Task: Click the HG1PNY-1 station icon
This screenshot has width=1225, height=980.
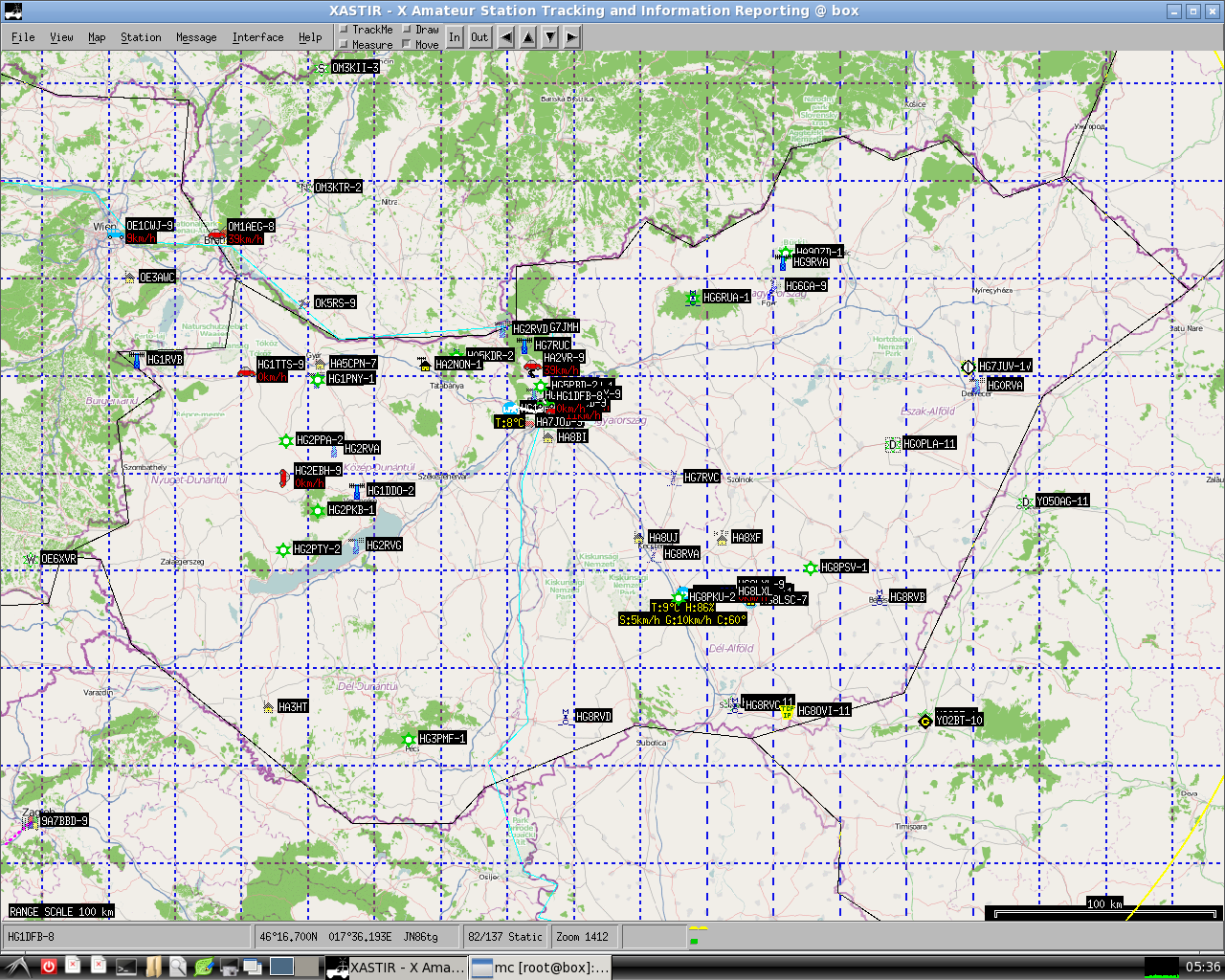Action: [318, 380]
